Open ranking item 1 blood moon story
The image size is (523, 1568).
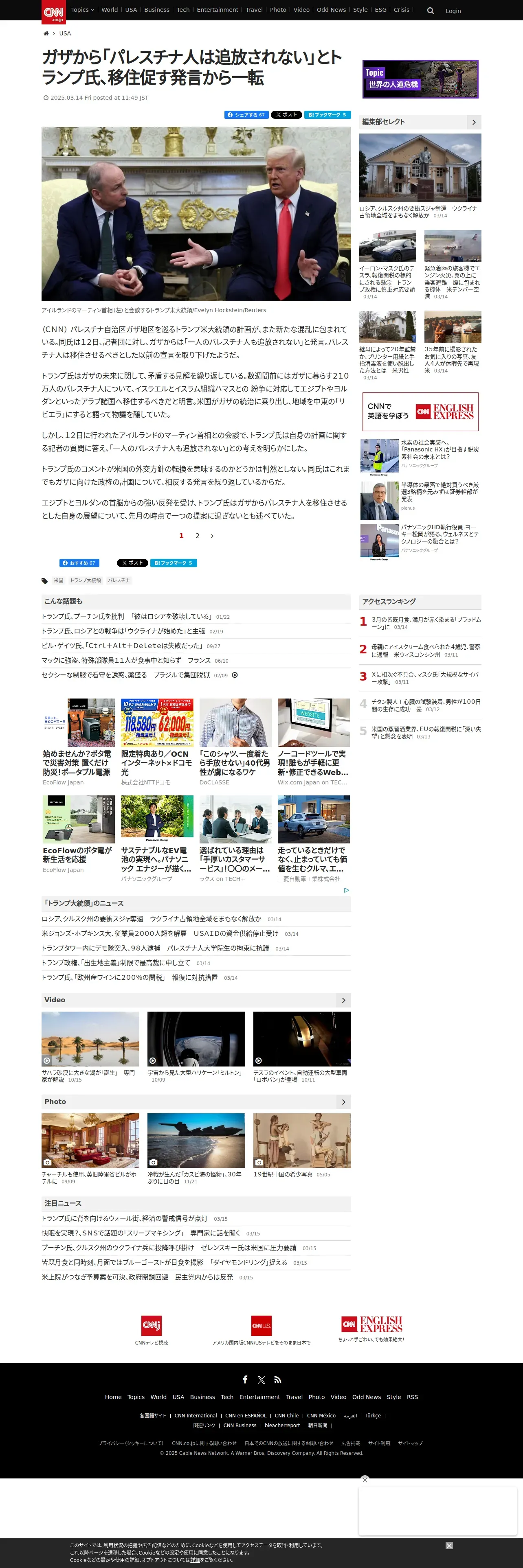[x=426, y=623]
